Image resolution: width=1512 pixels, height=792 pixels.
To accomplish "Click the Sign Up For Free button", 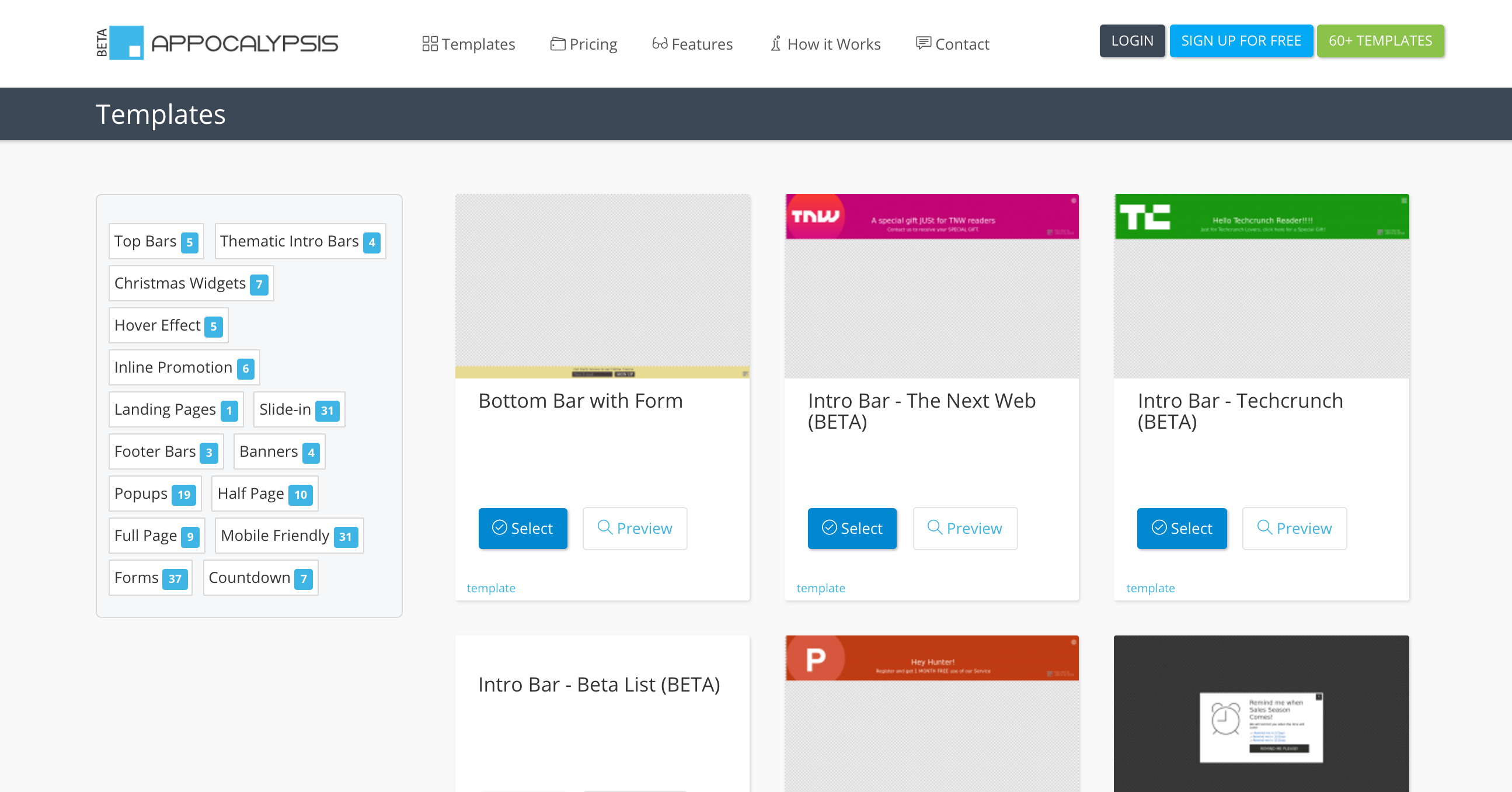I will [x=1240, y=40].
